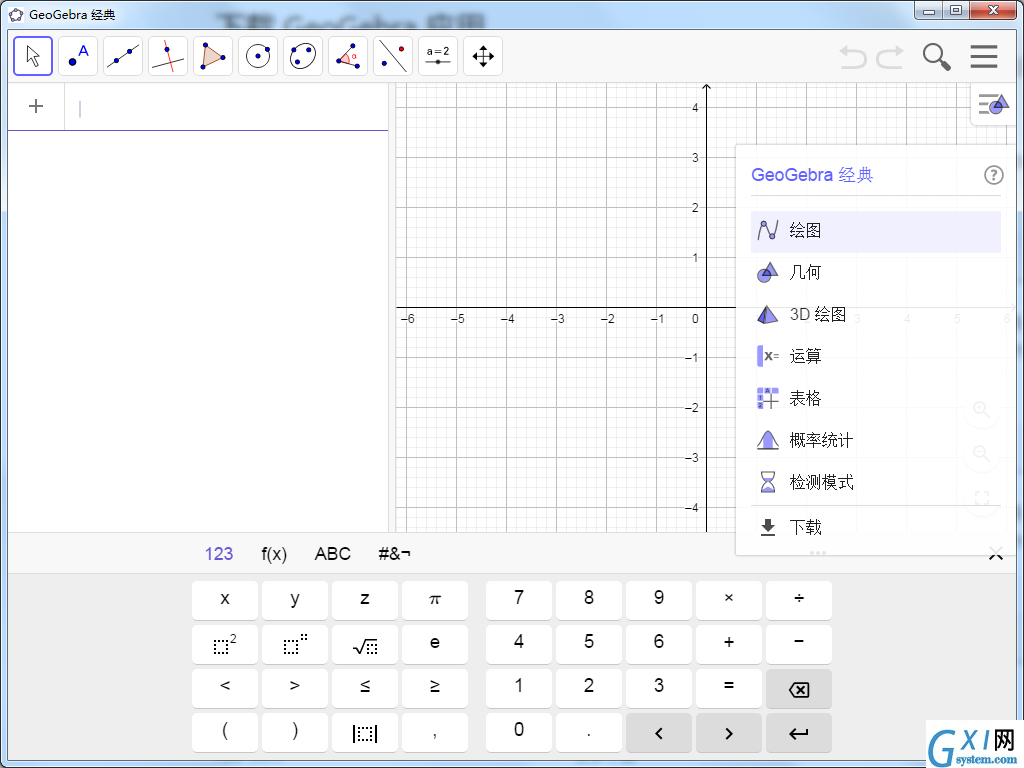1024x768 pixels.
Task: Open the hamburger main menu
Action: (984, 56)
